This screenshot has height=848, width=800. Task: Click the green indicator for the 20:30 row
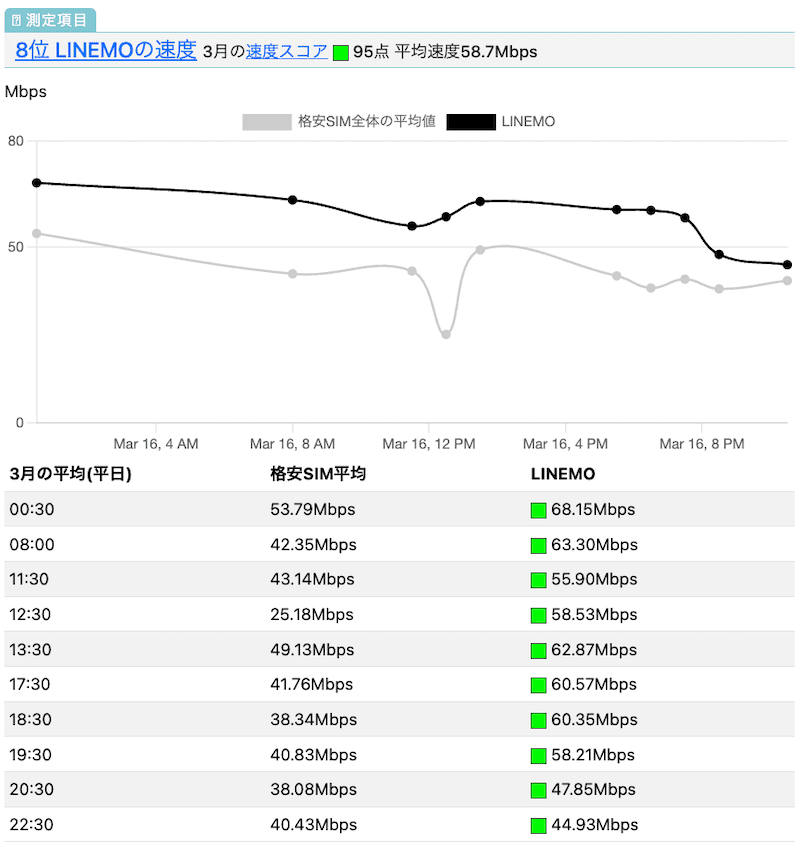pyautogui.click(x=537, y=790)
